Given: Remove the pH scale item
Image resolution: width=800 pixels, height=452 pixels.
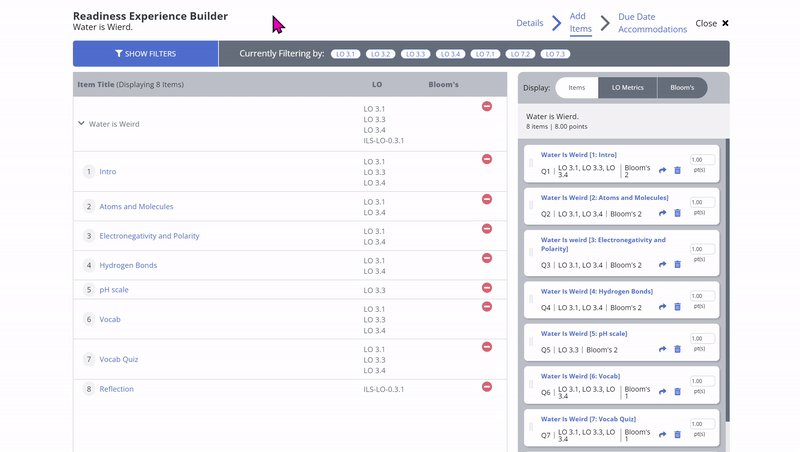Looking at the screenshot, I should coord(487,288).
